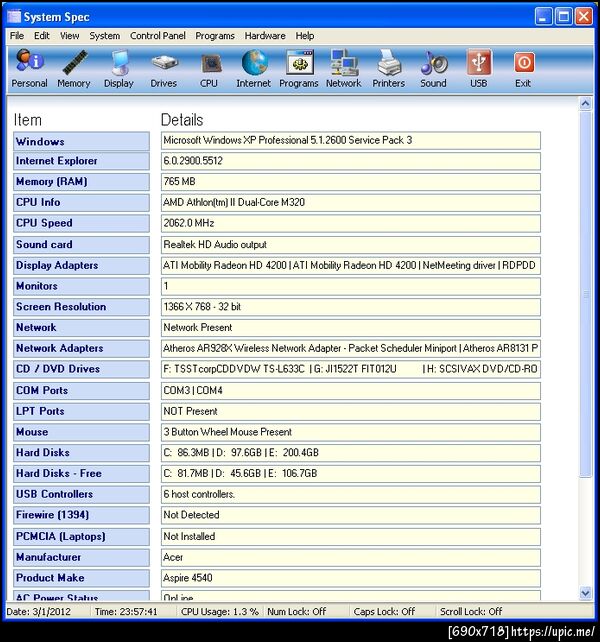Click the Date: 3/1/2012 status entry
The width and height of the screenshot is (600, 642).
[38, 612]
